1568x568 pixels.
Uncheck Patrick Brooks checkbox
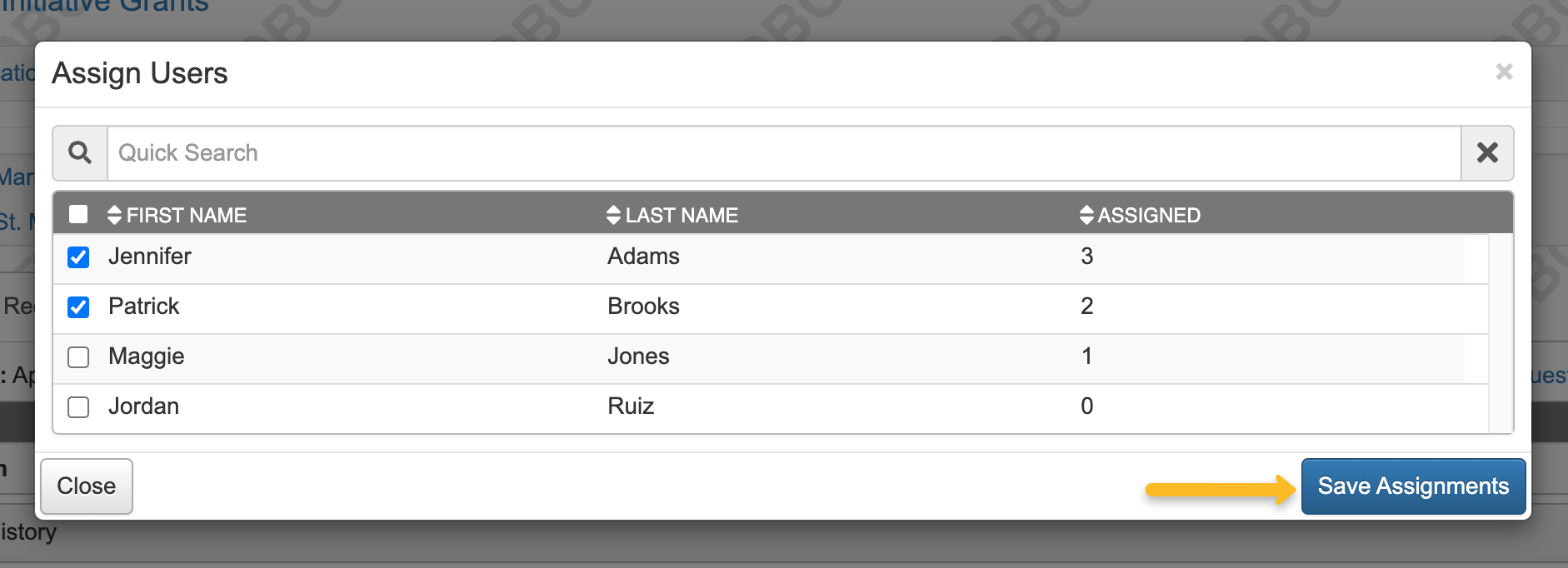coord(78,306)
